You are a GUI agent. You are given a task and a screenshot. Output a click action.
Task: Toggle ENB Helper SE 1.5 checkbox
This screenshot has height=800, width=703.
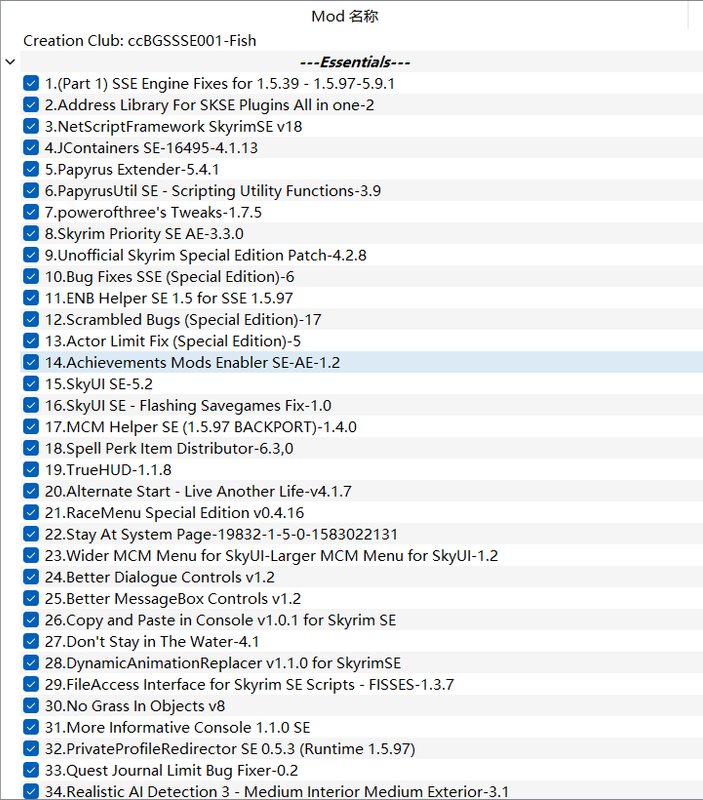pyautogui.click(x=31, y=297)
